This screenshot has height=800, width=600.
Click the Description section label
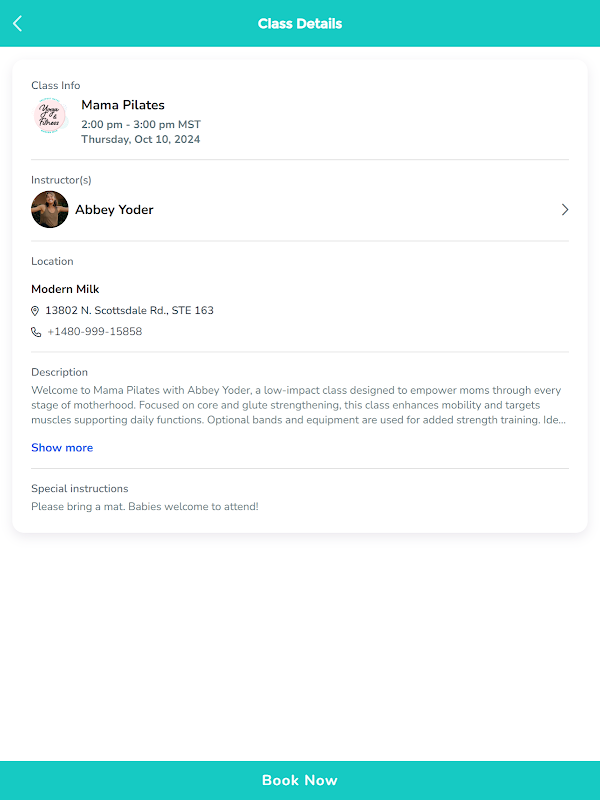click(59, 372)
